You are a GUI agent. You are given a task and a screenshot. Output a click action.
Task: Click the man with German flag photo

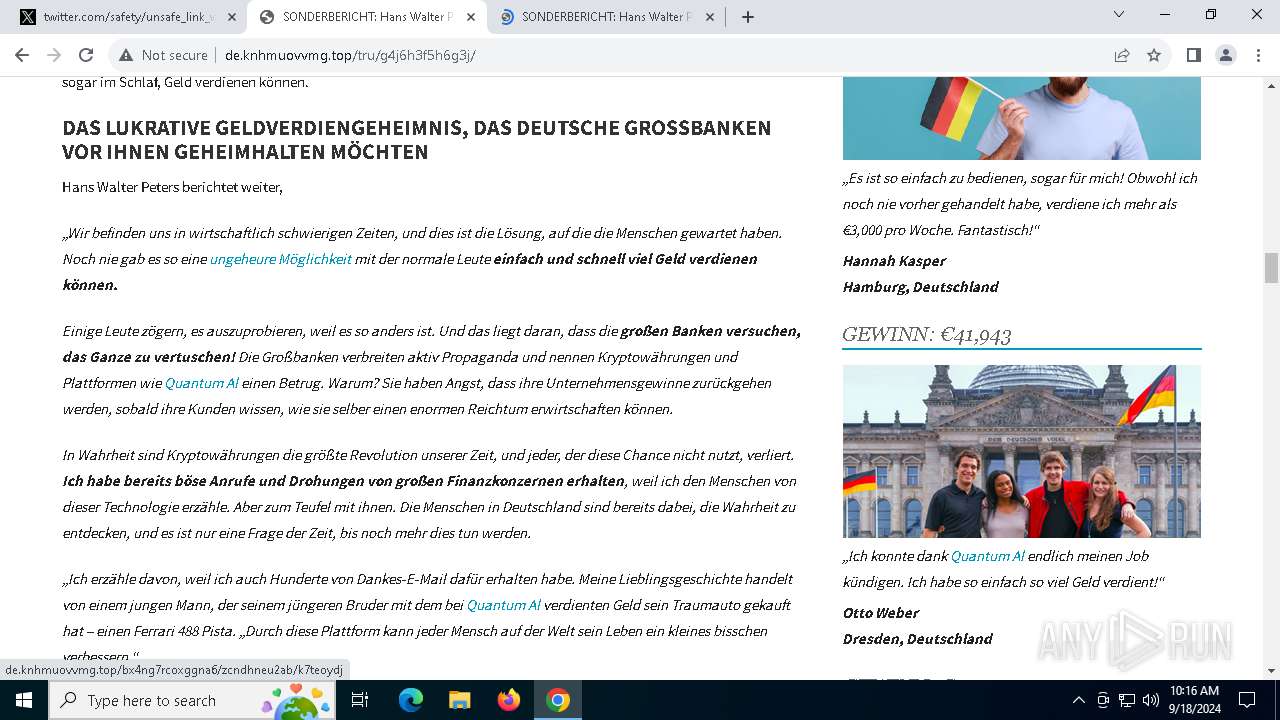tap(1021, 117)
